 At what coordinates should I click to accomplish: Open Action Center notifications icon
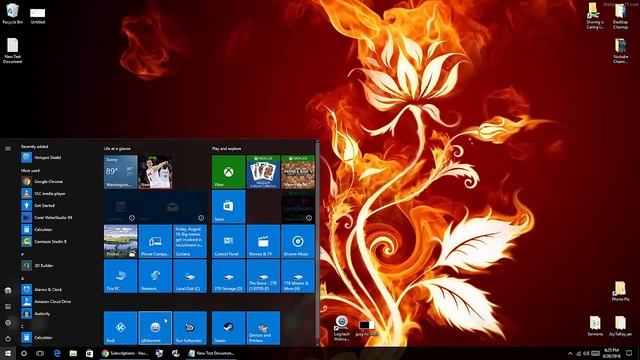tap(629, 353)
